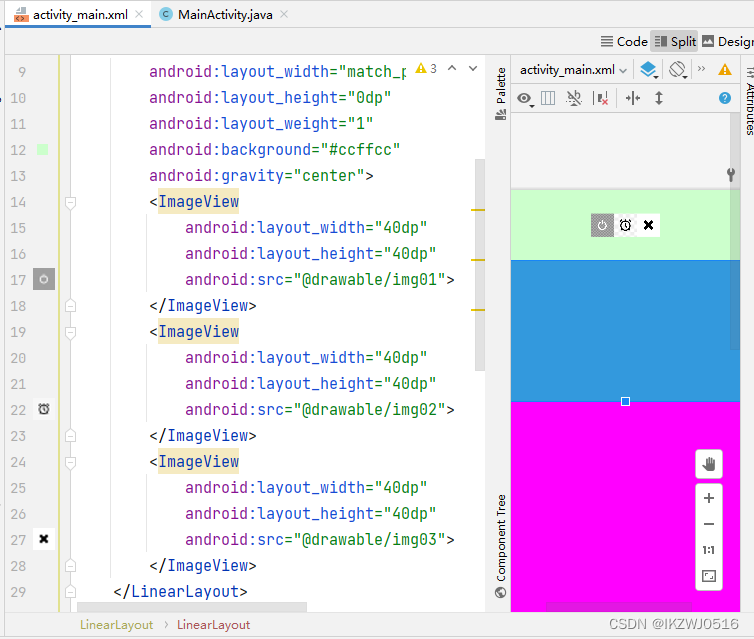The image size is (754, 639).
Task: Zoom out the design preview
Action: click(x=709, y=524)
